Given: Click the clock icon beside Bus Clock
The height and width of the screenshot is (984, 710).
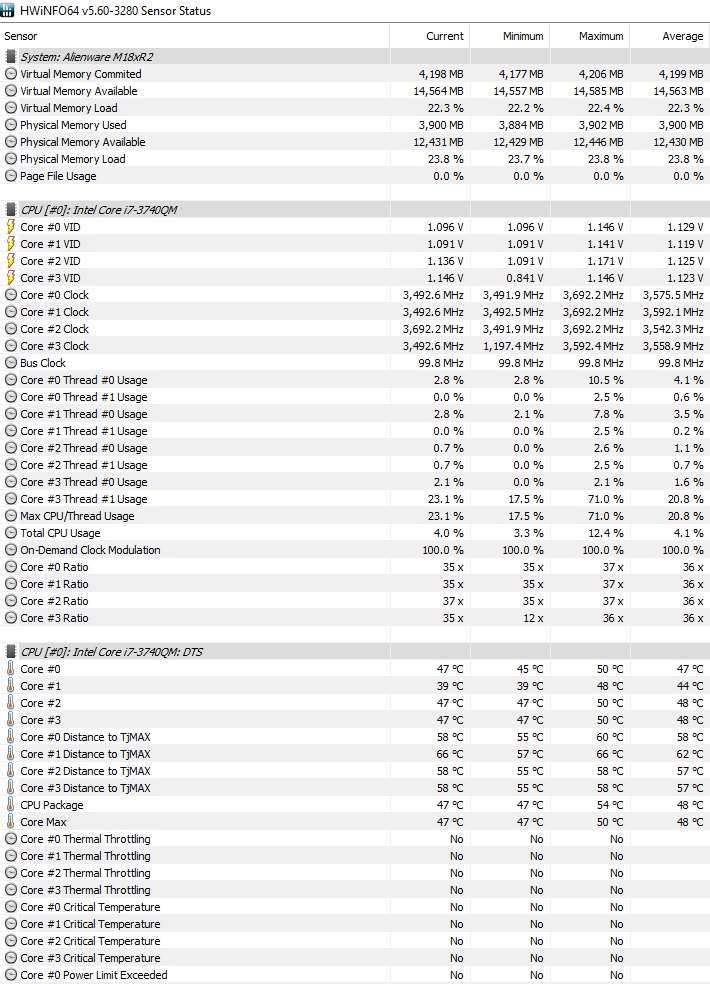Looking at the screenshot, I should pyautogui.click(x=10, y=363).
